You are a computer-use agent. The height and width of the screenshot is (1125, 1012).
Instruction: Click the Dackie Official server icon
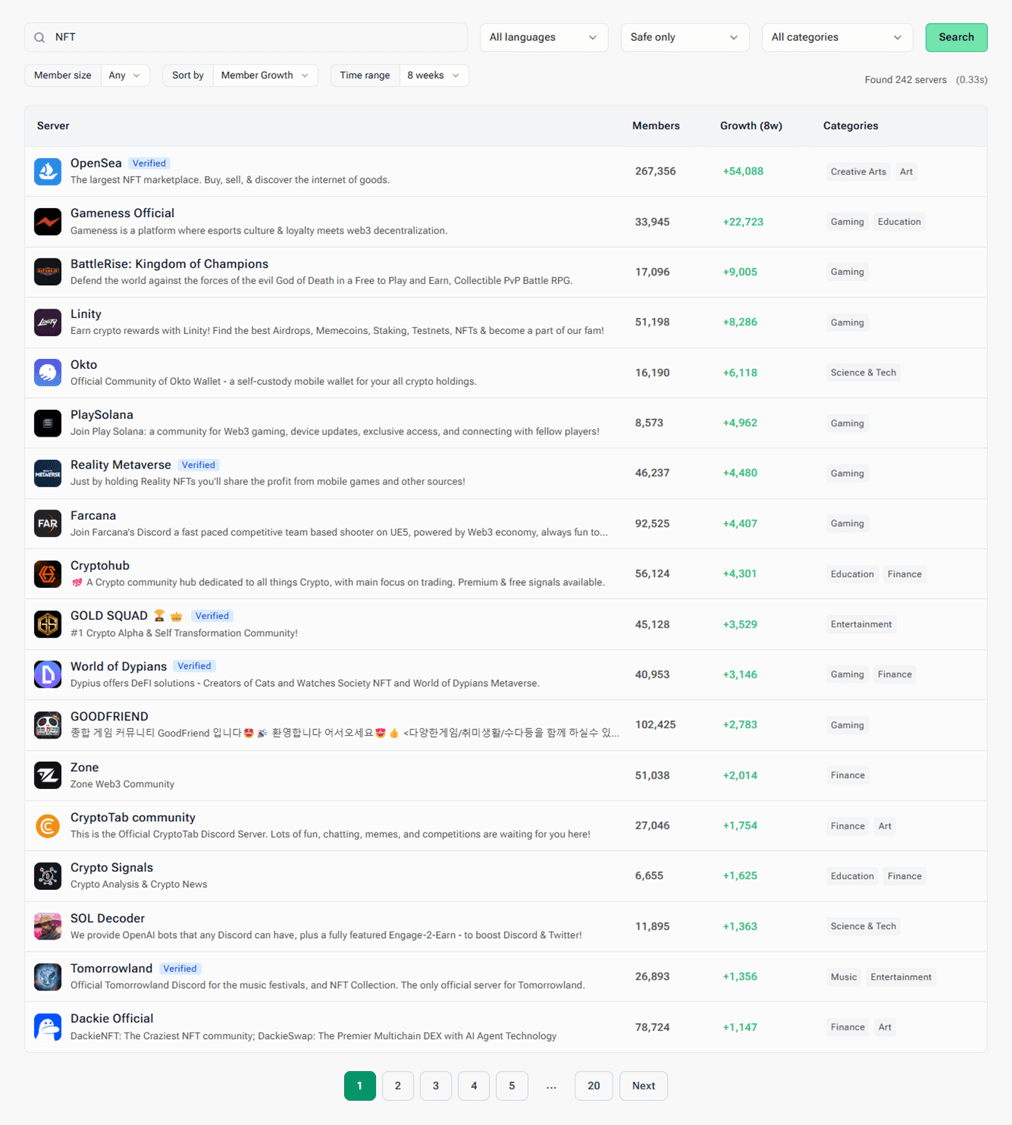coord(47,1027)
